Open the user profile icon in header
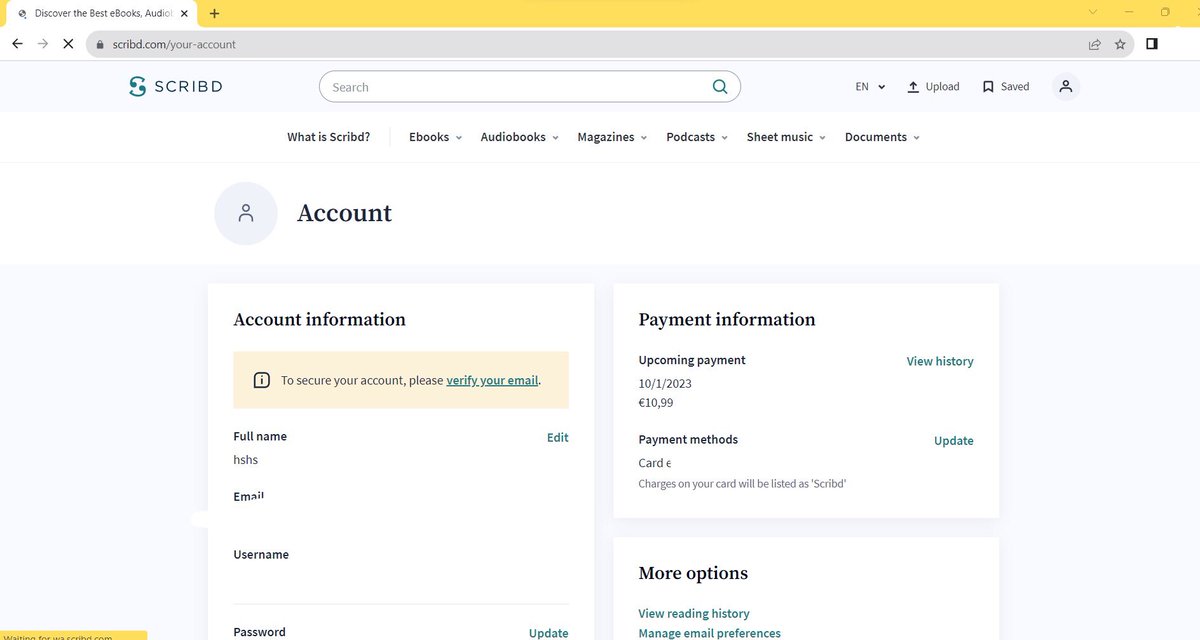Image resolution: width=1200 pixels, height=640 pixels. (1066, 87)
